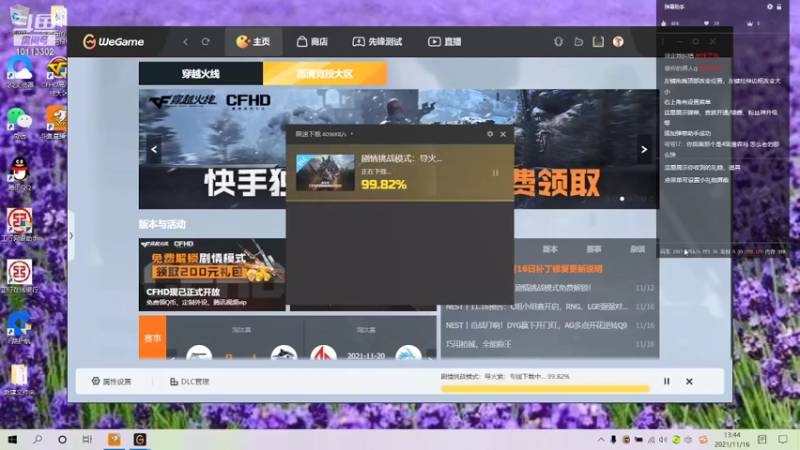Open Windows notification center
The image size is (800, 450).
[x=783, y=439]
